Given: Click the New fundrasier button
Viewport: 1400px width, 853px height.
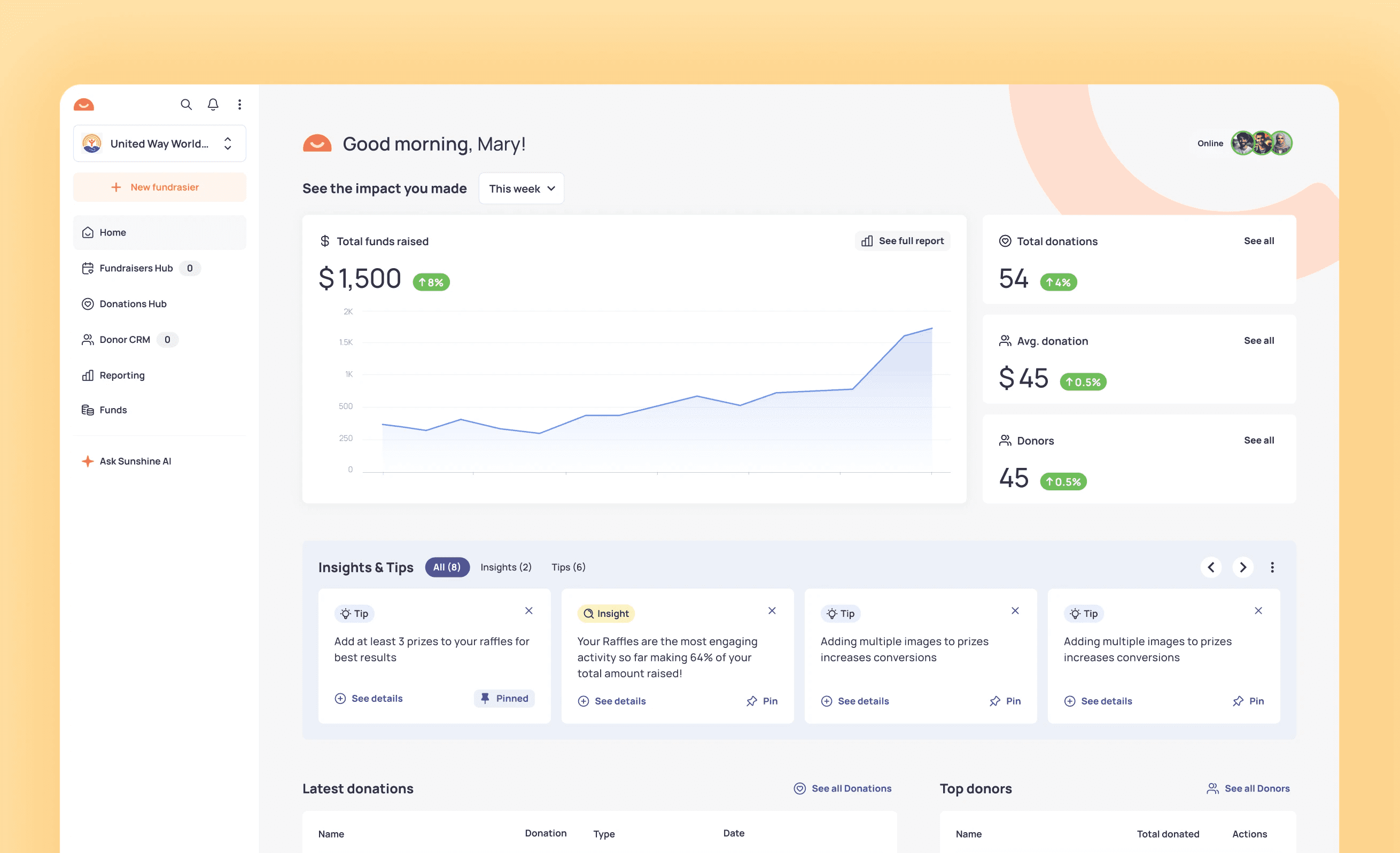Looking at the screenshot, I should (160, 187).
